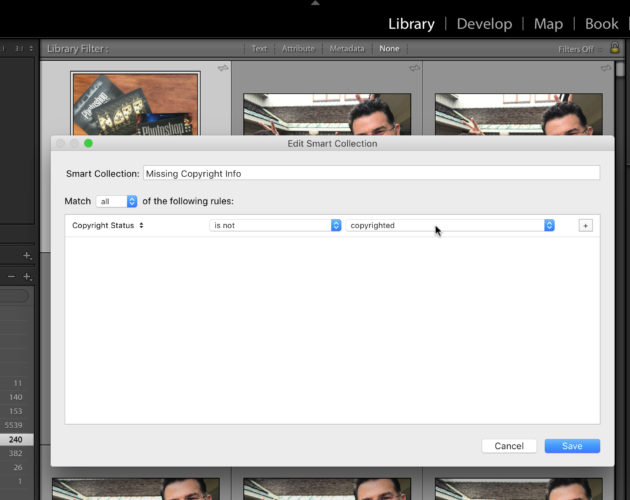This screenshot has width=630, height=500.
Task: Click the Library Filter label
Action: click(78, 49)
